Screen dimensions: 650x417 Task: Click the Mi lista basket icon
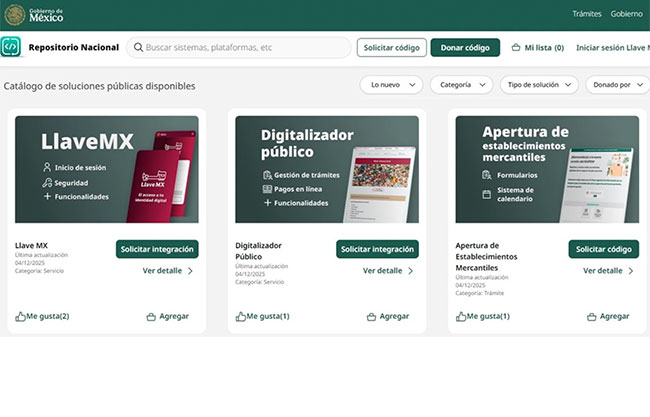pyautogui.click(x=516, y=47)
